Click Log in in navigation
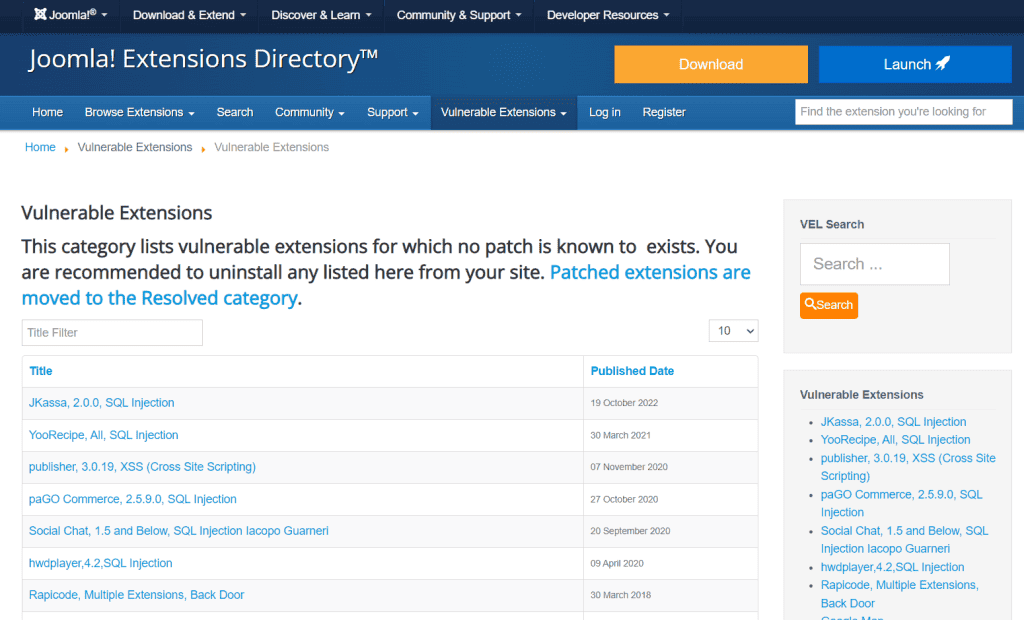The image size is (1024, 620). [605, 112]
